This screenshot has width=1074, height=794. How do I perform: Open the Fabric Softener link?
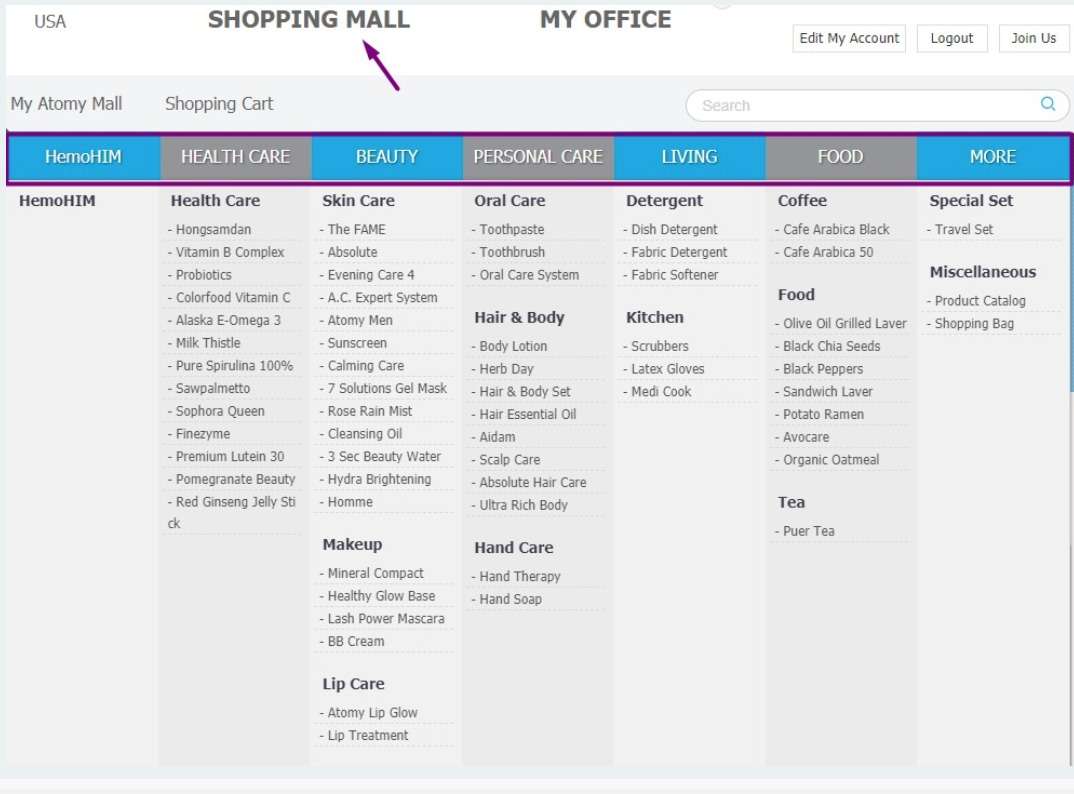tap(675, 275)
